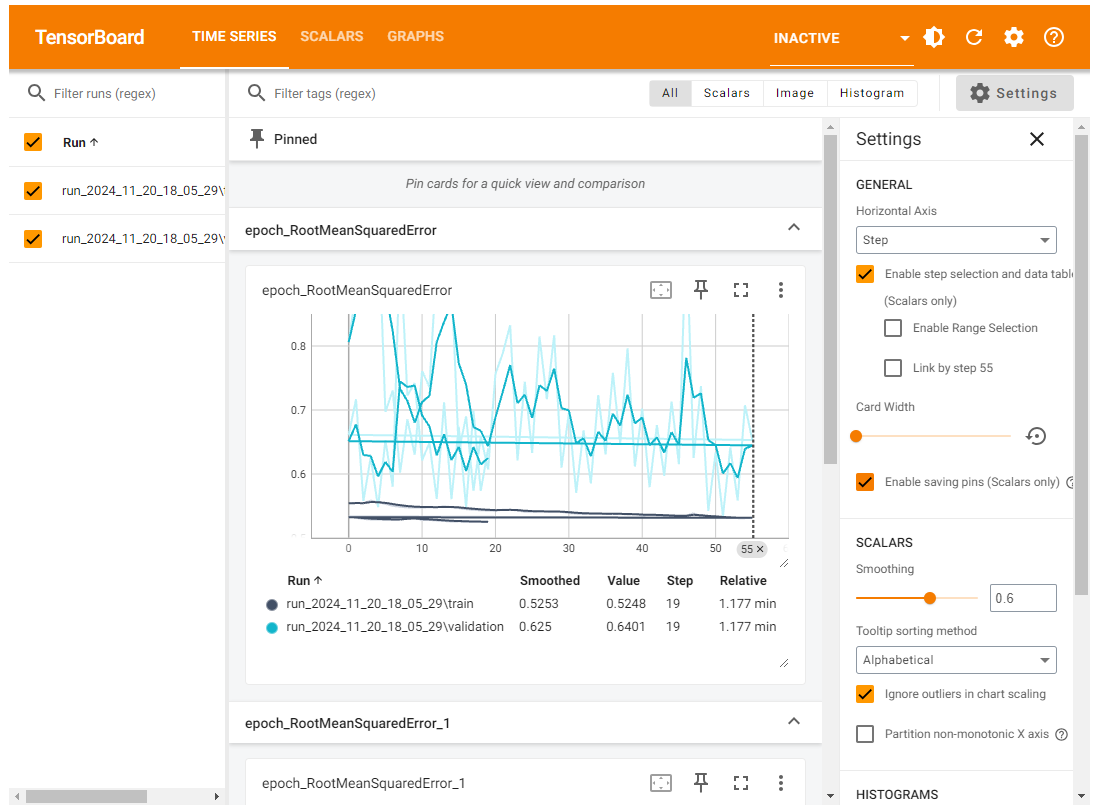This screenshot has width=1094, height=807.
Task: Click the Relative column header
Action: [743, 580]
